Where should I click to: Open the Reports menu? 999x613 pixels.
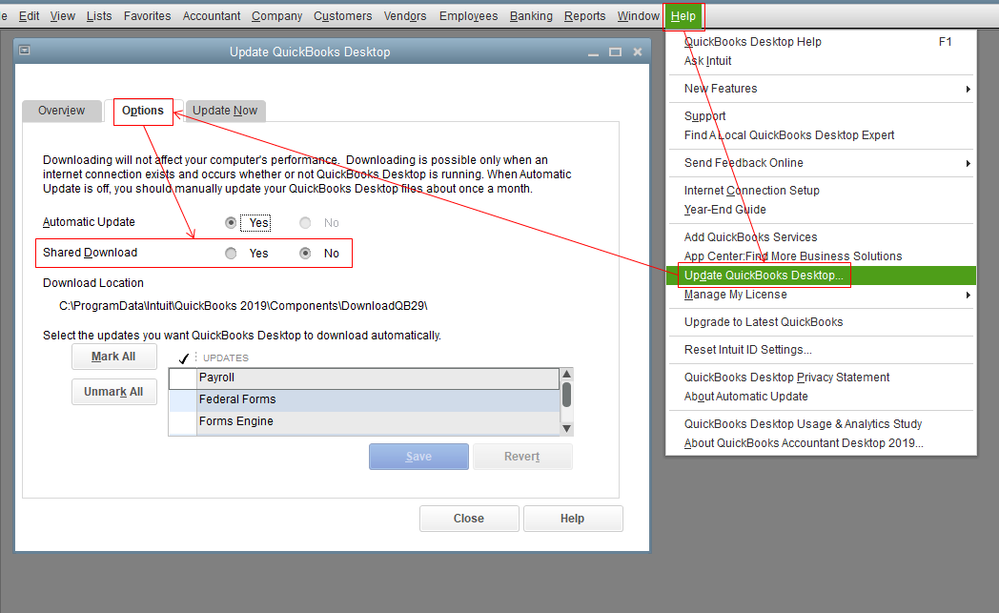[x=584, y=16]
